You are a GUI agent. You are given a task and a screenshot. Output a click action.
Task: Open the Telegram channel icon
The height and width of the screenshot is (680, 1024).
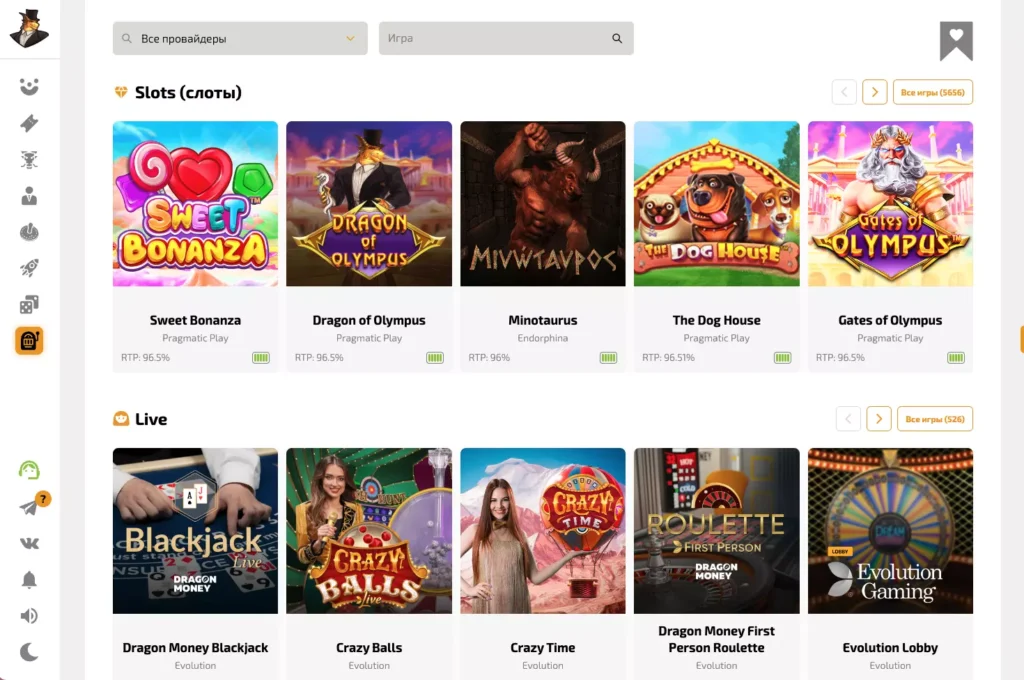[x=29, y=507]
